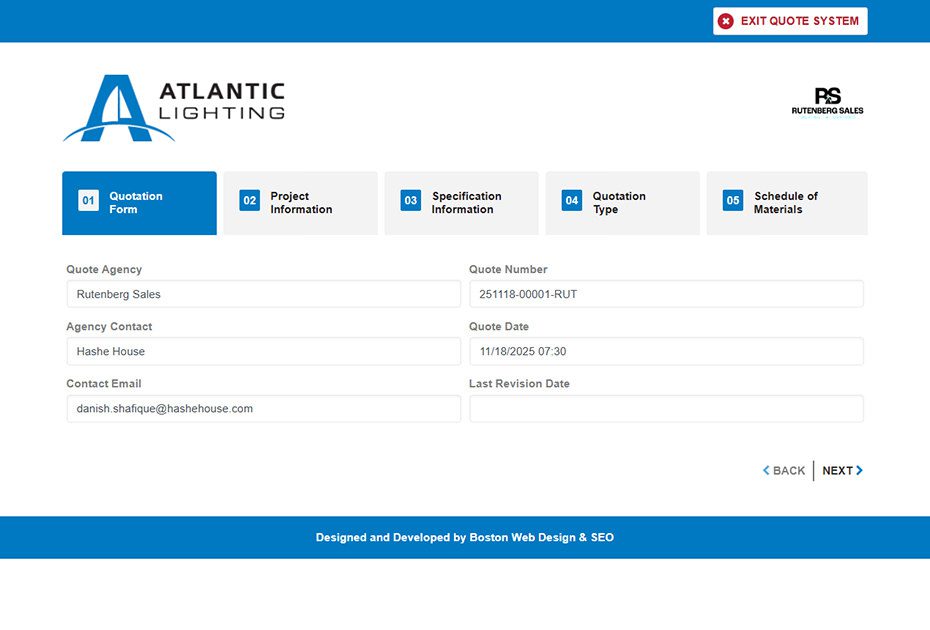Image resolution: width=930 pixels, height=630 pixels.
Task: Click the 05 step number badge
Action: click(733, 201)
